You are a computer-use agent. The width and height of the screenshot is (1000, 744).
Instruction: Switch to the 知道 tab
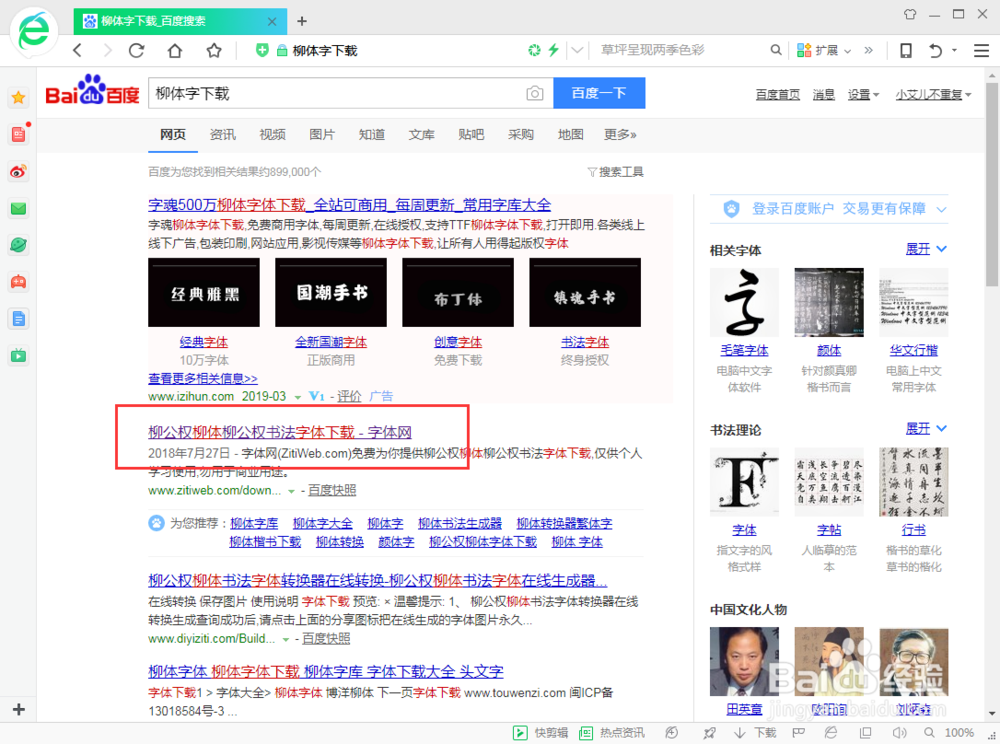point(372,135)
